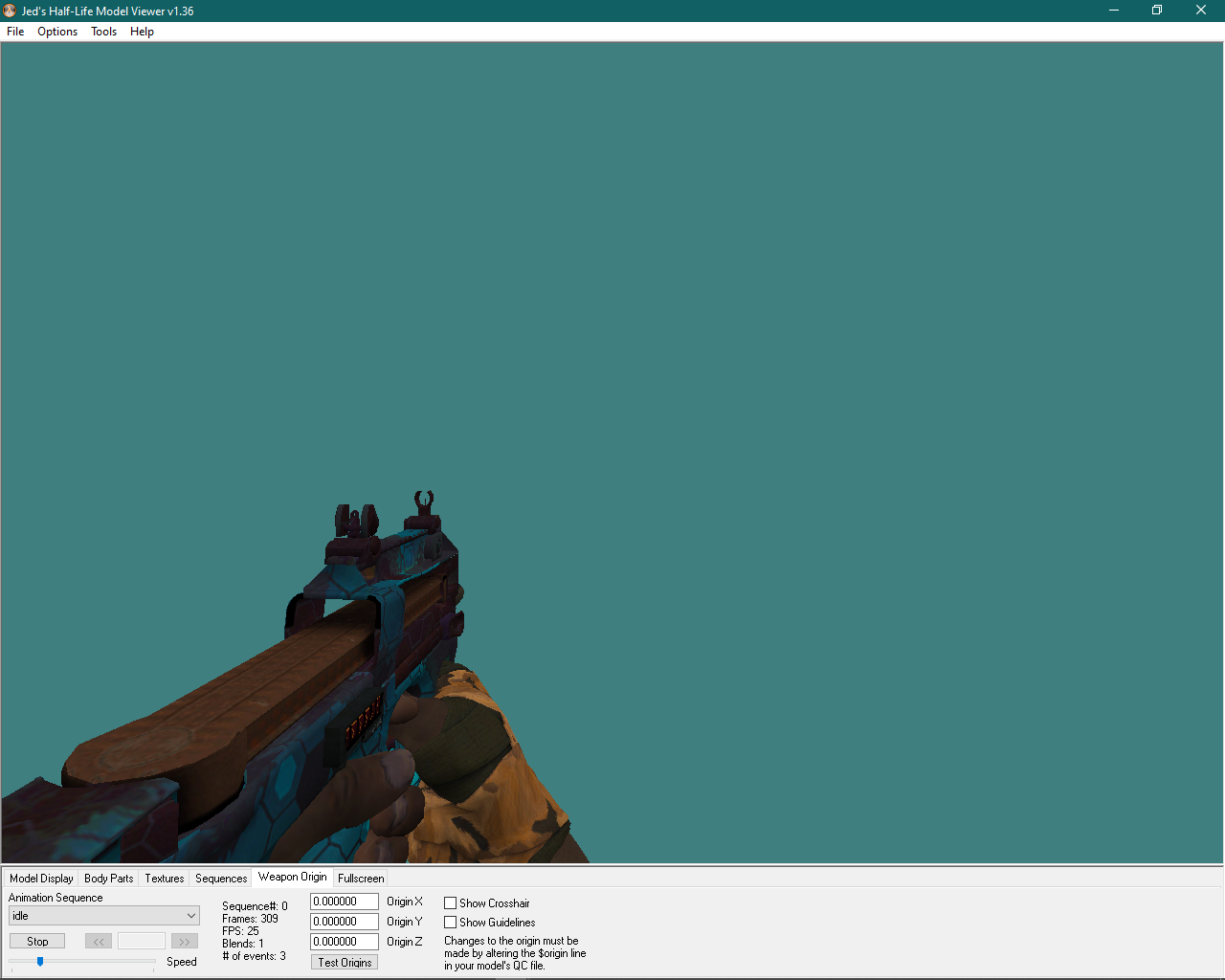Viewport: 1225px width, 980px height.
Task: Click the Origin Z input field
Action: coord(345,942)
